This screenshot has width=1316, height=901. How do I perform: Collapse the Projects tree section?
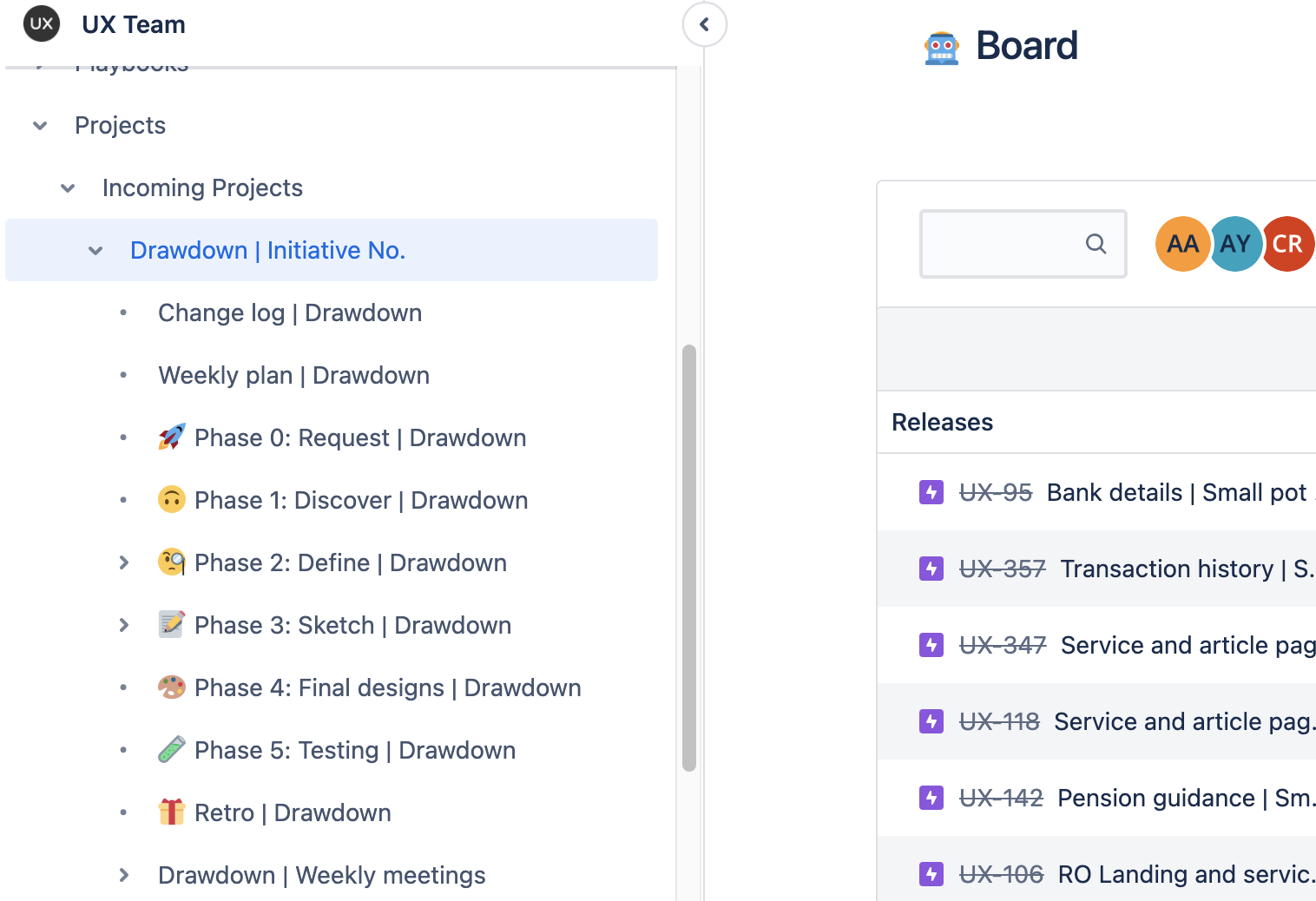(40, 126)
